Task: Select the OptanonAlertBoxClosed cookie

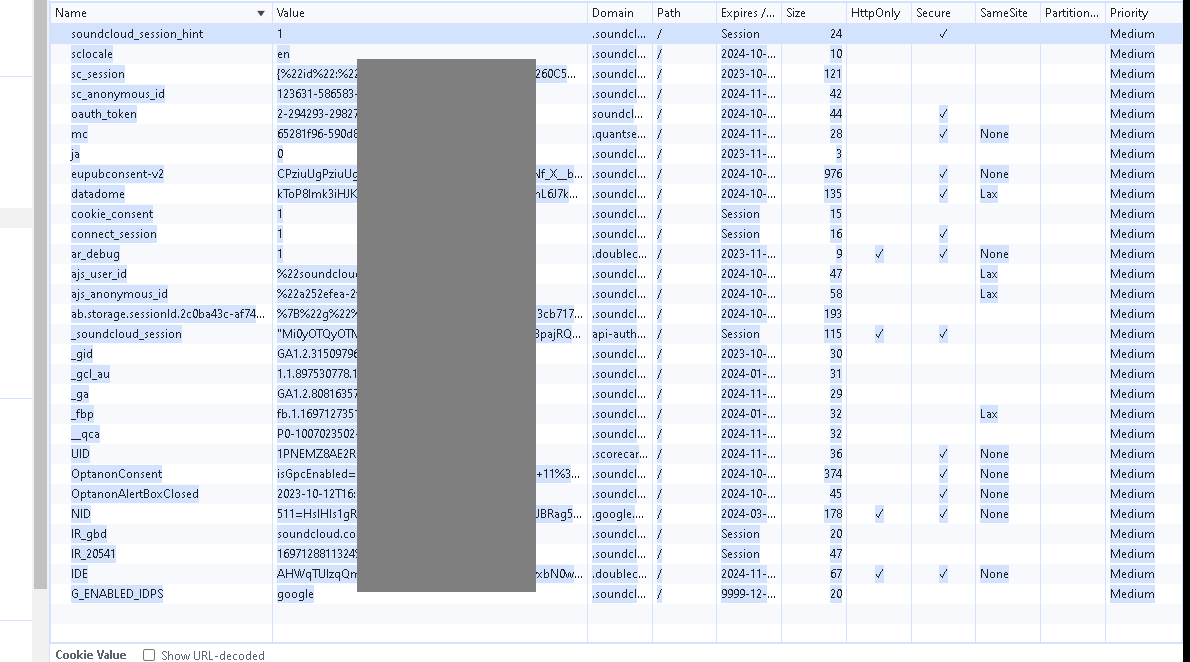Action: (x=135, y=494)
